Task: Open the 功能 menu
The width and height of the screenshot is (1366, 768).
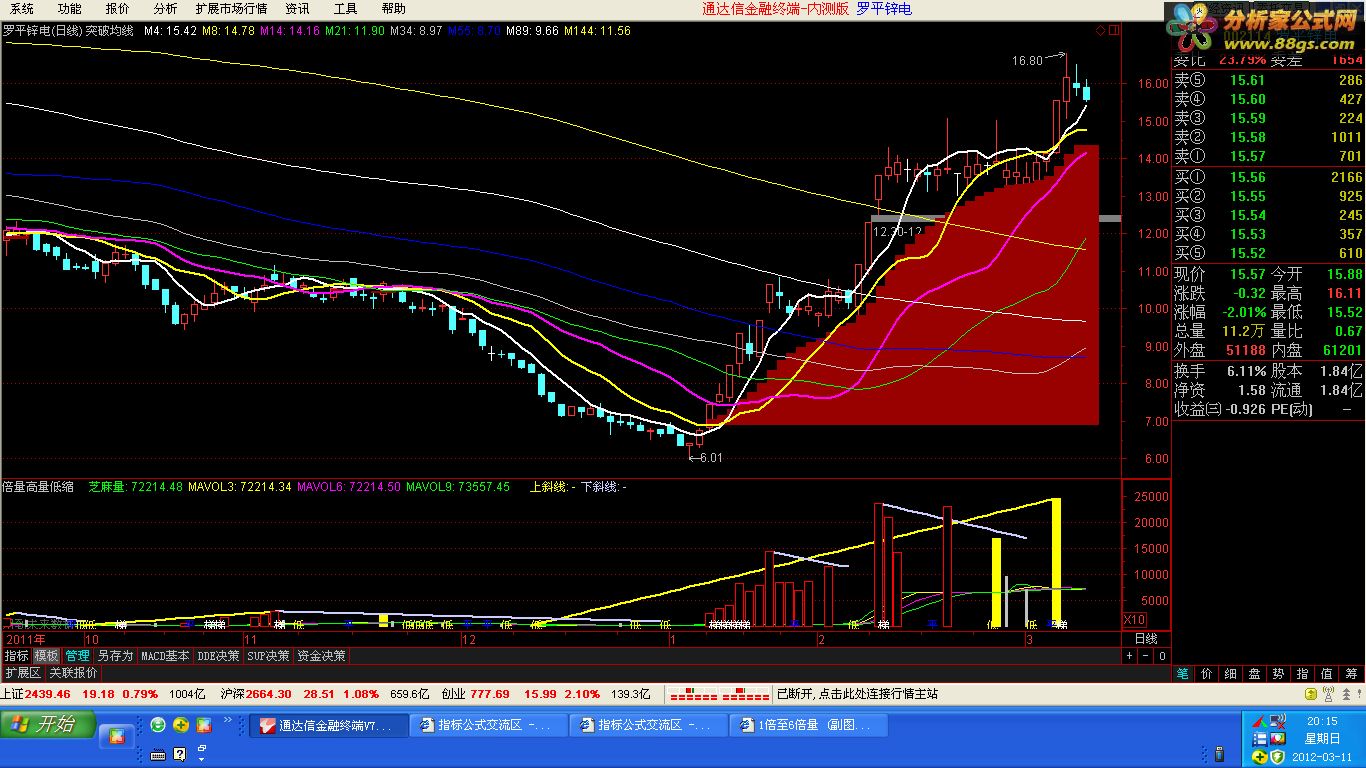Action: pos(69,9)
